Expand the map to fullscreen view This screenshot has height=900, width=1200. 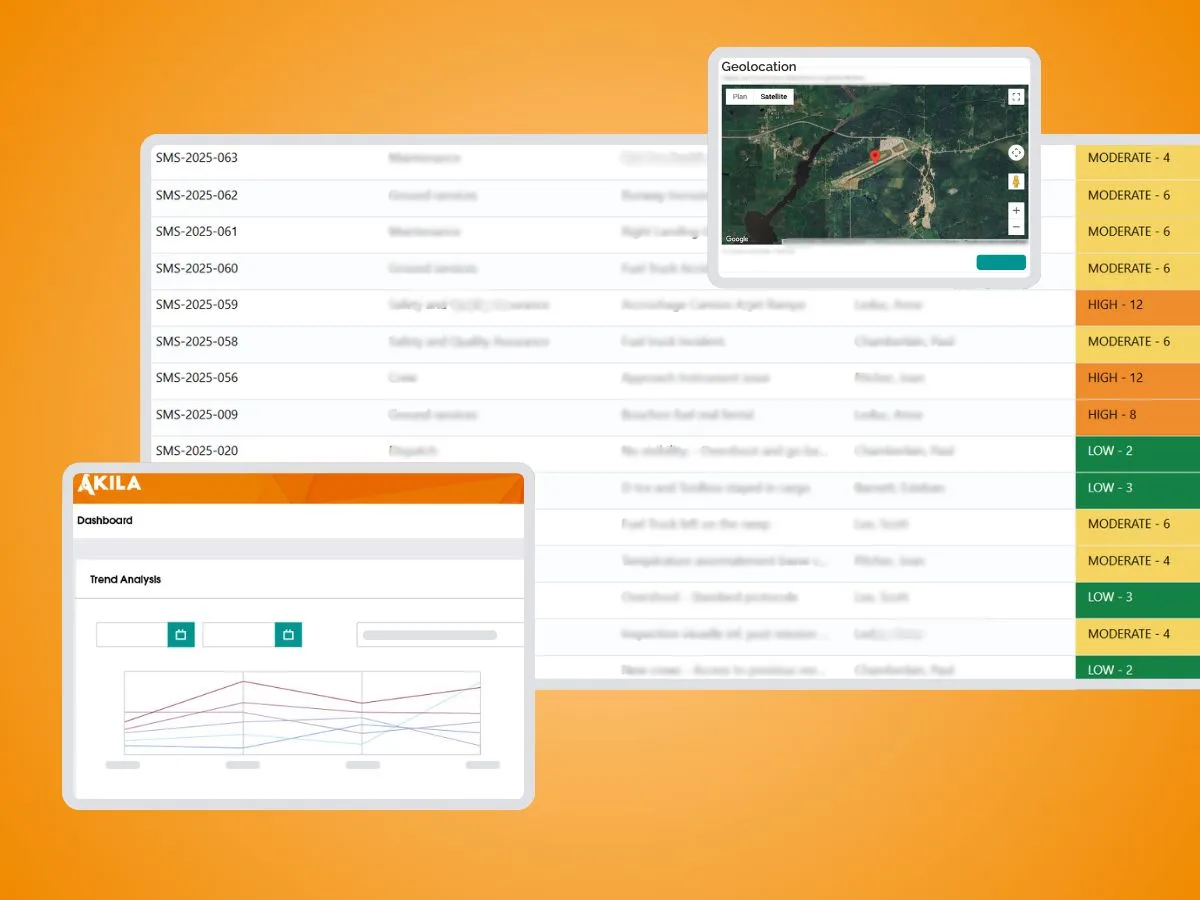click(x=1016, y=97)
